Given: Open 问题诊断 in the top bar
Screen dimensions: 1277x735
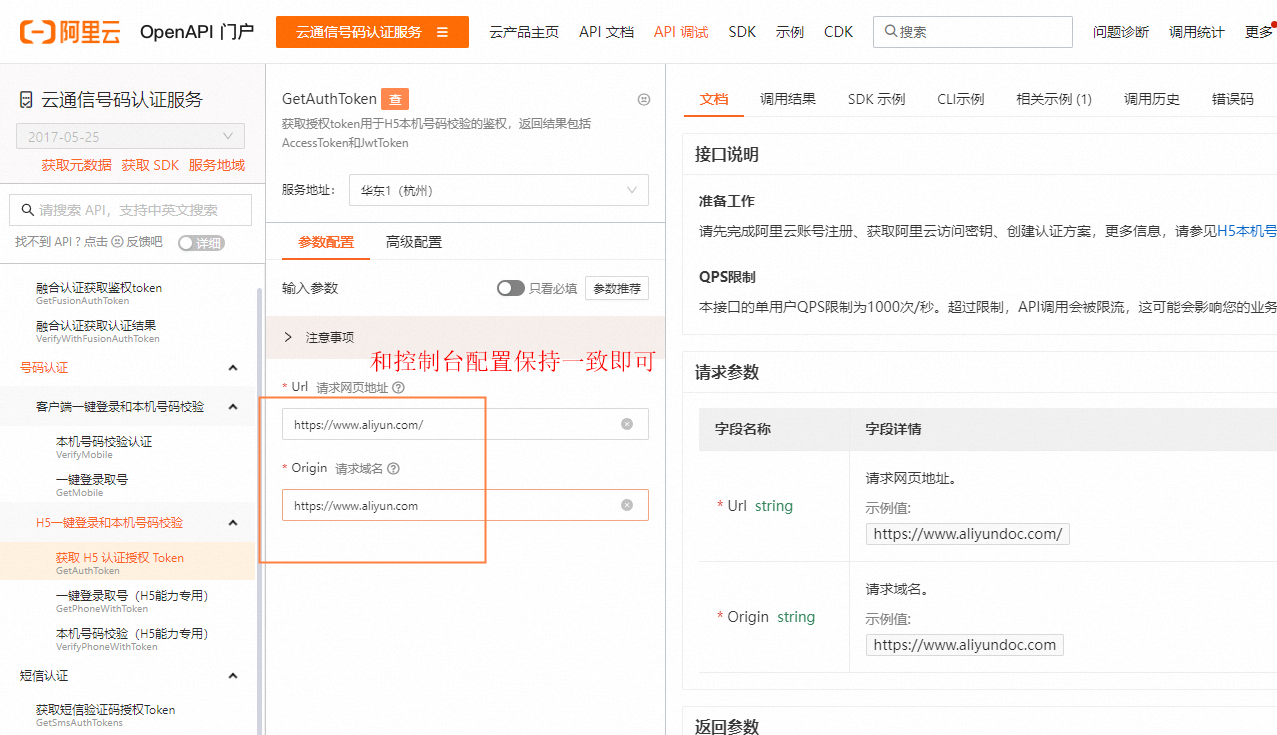Looking at the screenshot, I should click(1121, 32).
